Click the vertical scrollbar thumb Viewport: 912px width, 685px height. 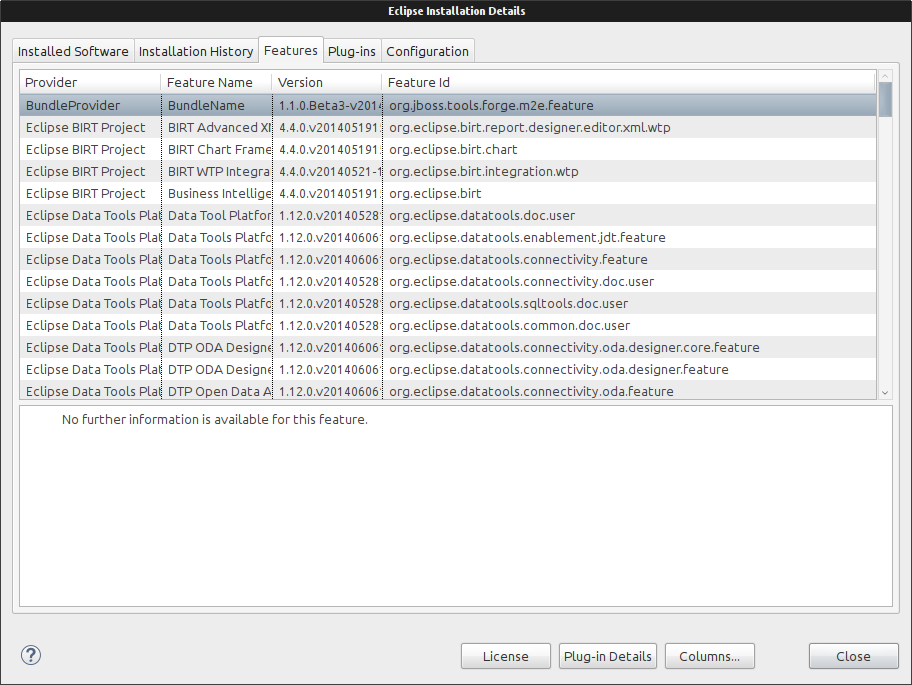point(885,99)
